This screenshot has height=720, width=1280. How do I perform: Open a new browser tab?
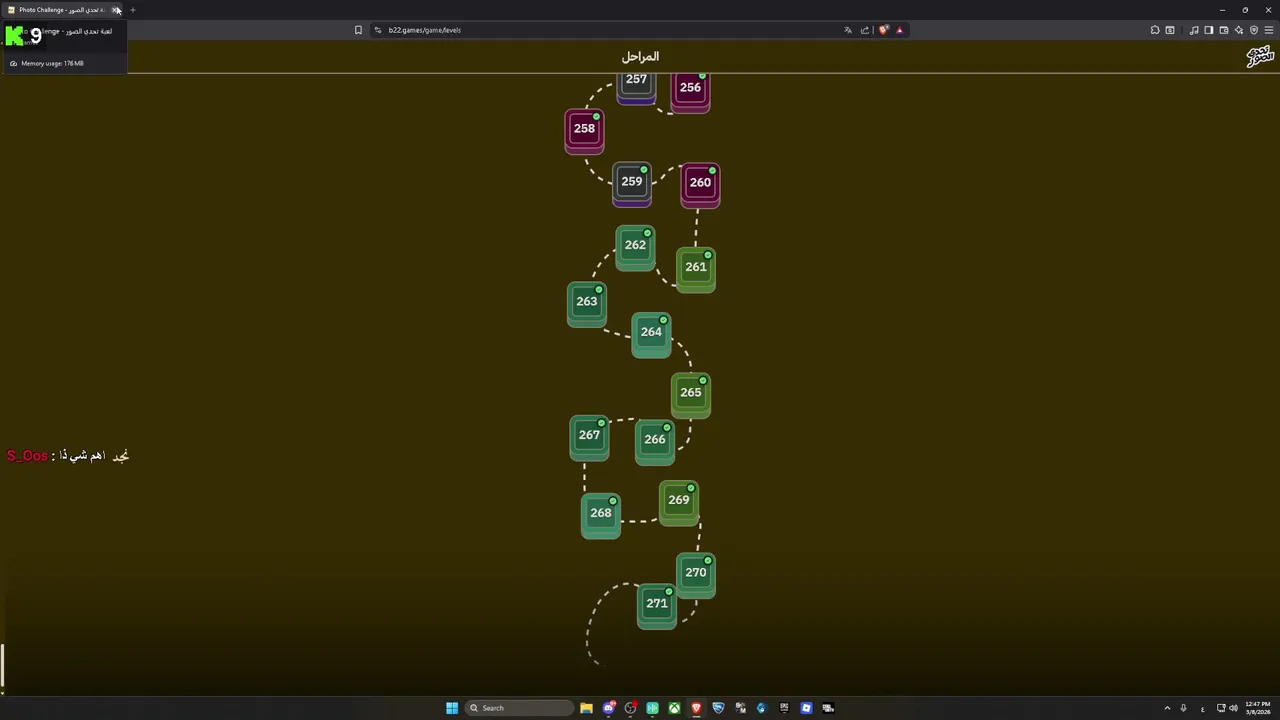click(132, 10)
